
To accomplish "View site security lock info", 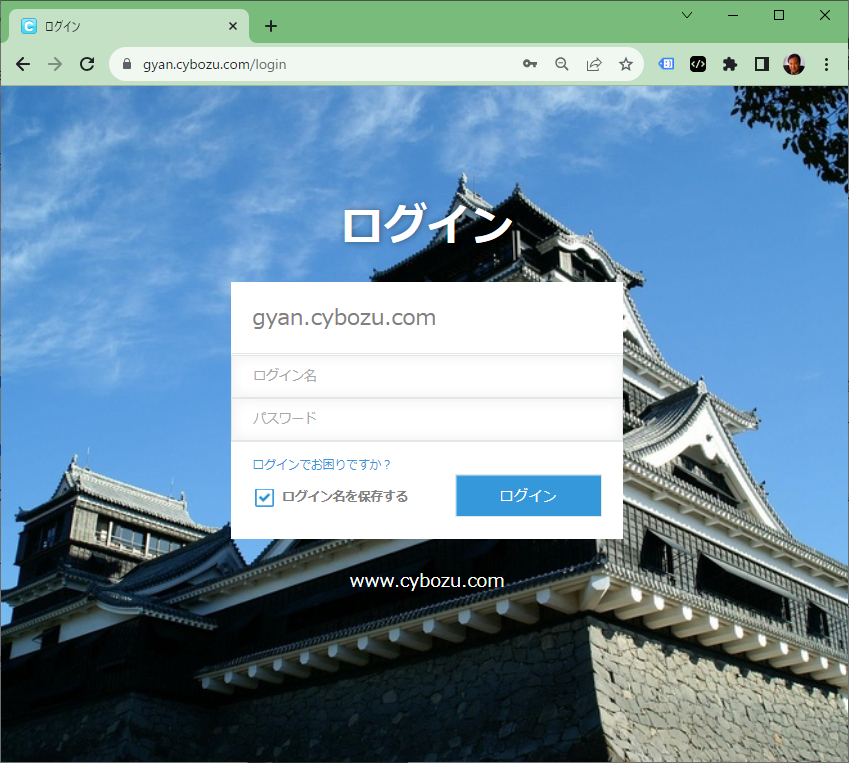I will tap(127, 64).
